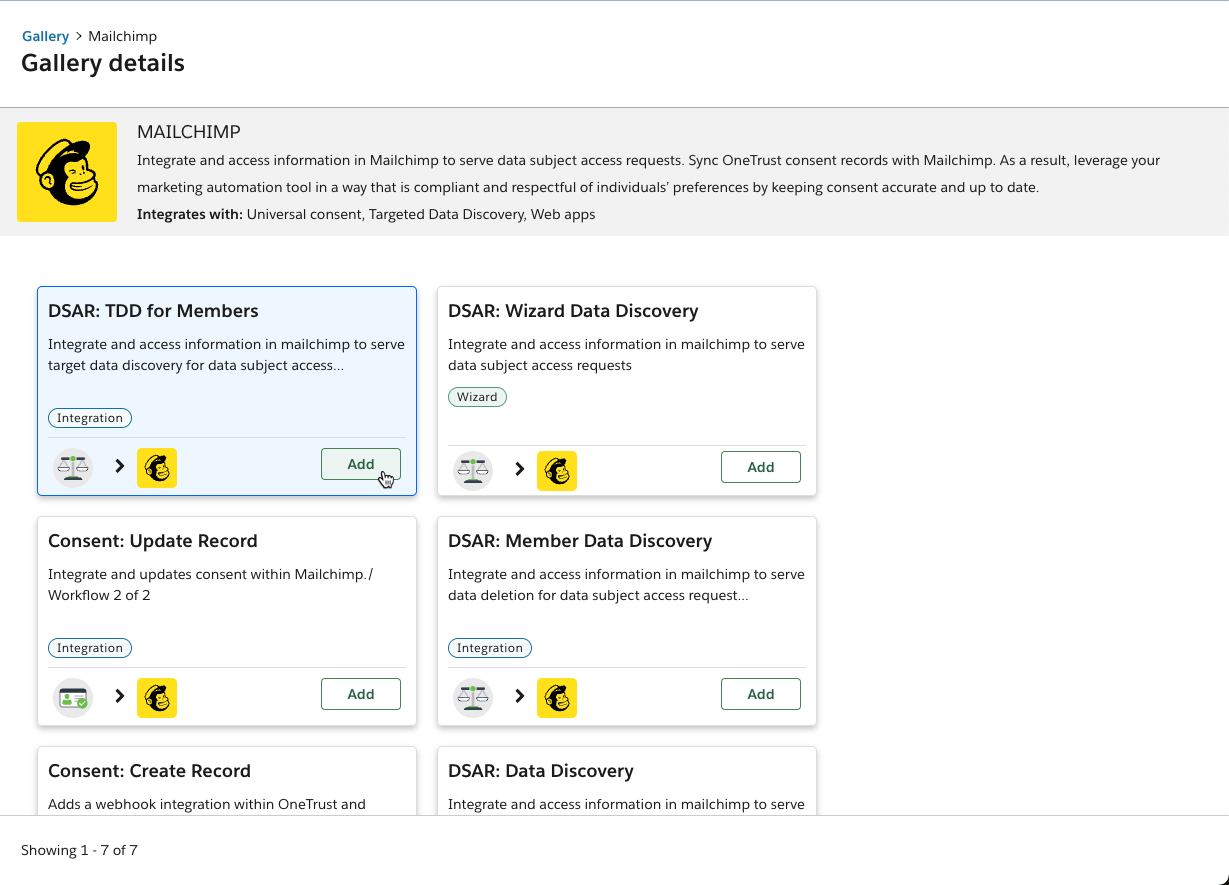1229x885 pixels.
Task: Click the chevron arrow on Consent: Update Record card
Action: (x=118, y=697)
